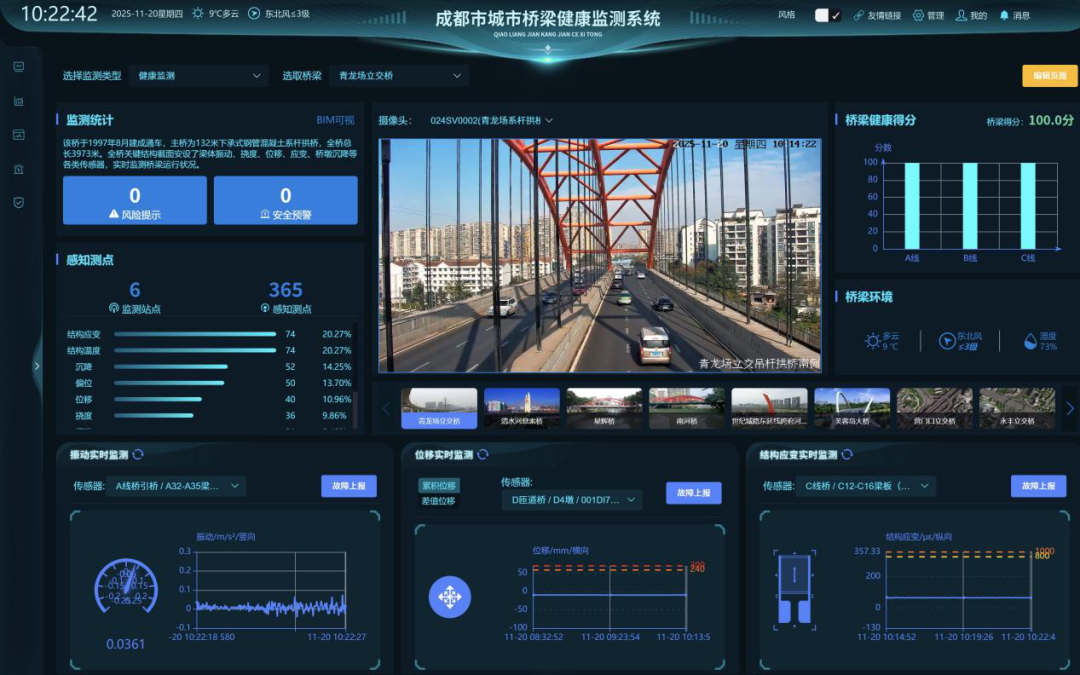Click 故障上报 in vibration monitoring panel
The width and height of the screenshot is (1080, 675).
(348, 486)
